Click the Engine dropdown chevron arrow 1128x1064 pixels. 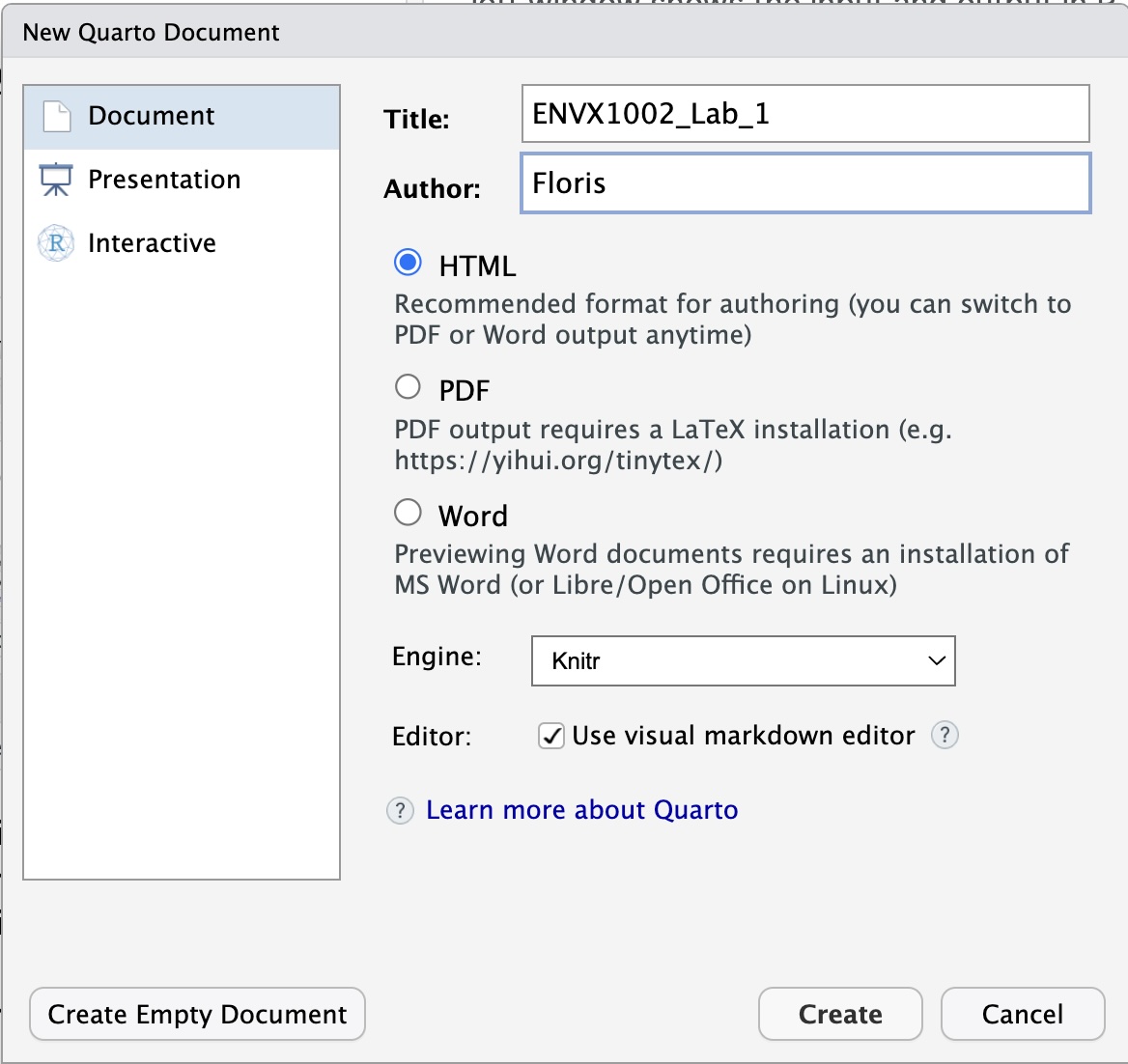tap(937, 660)
